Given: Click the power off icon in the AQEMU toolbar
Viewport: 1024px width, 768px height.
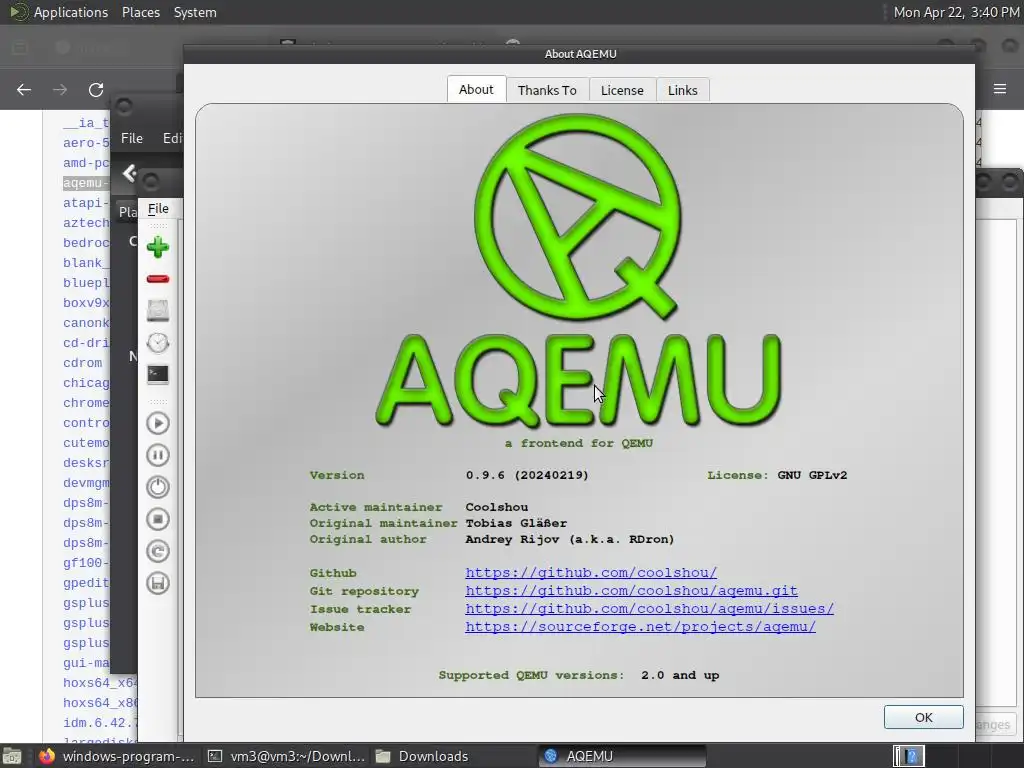Looking at the screenshot, I should pos(157,487).
